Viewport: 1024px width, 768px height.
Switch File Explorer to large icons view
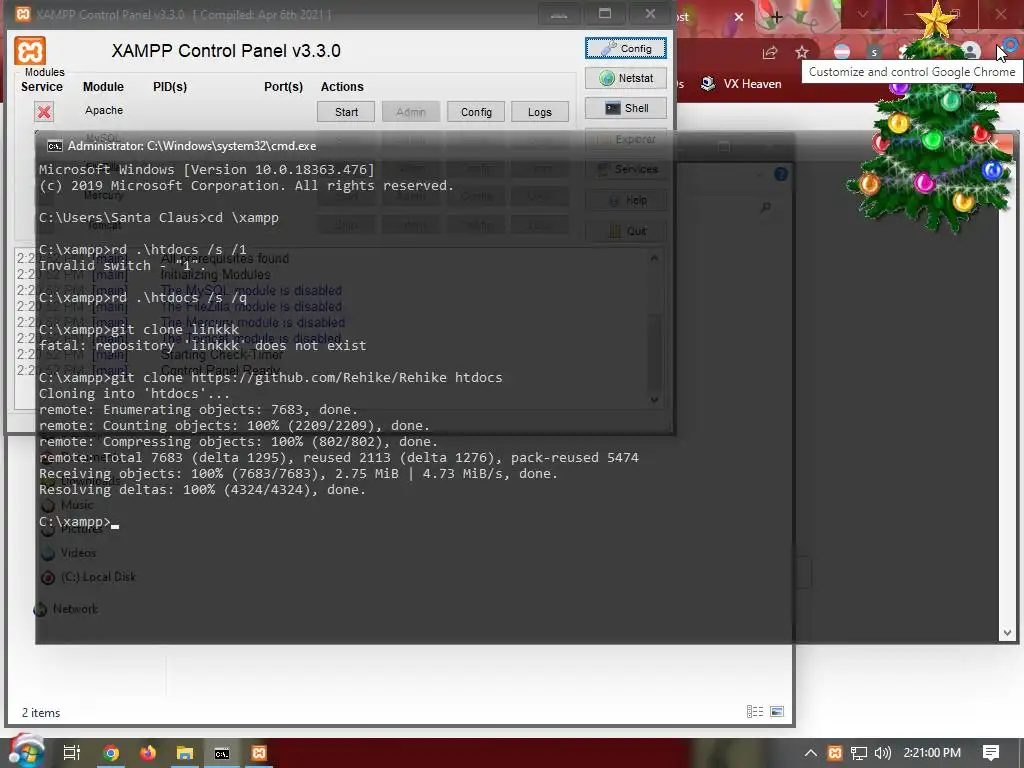776,711
